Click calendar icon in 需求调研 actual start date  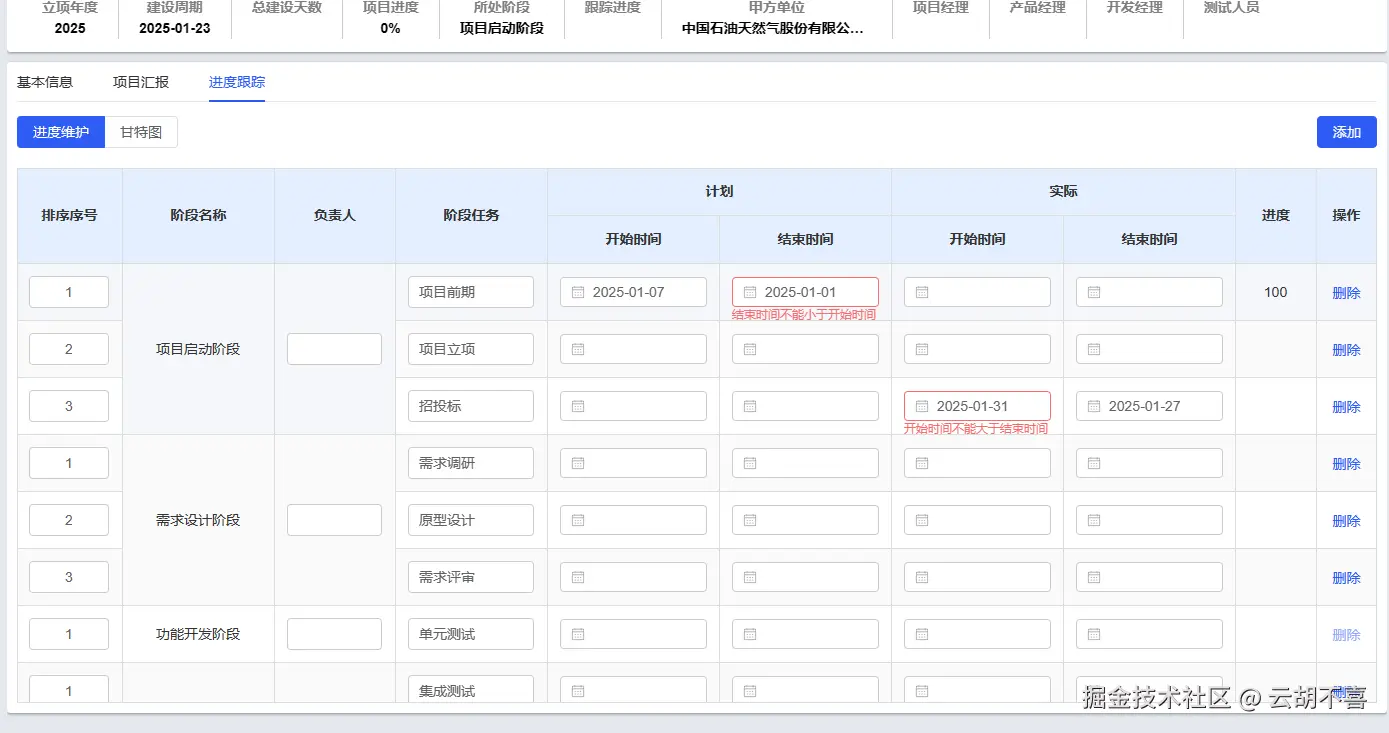(922, 463)
